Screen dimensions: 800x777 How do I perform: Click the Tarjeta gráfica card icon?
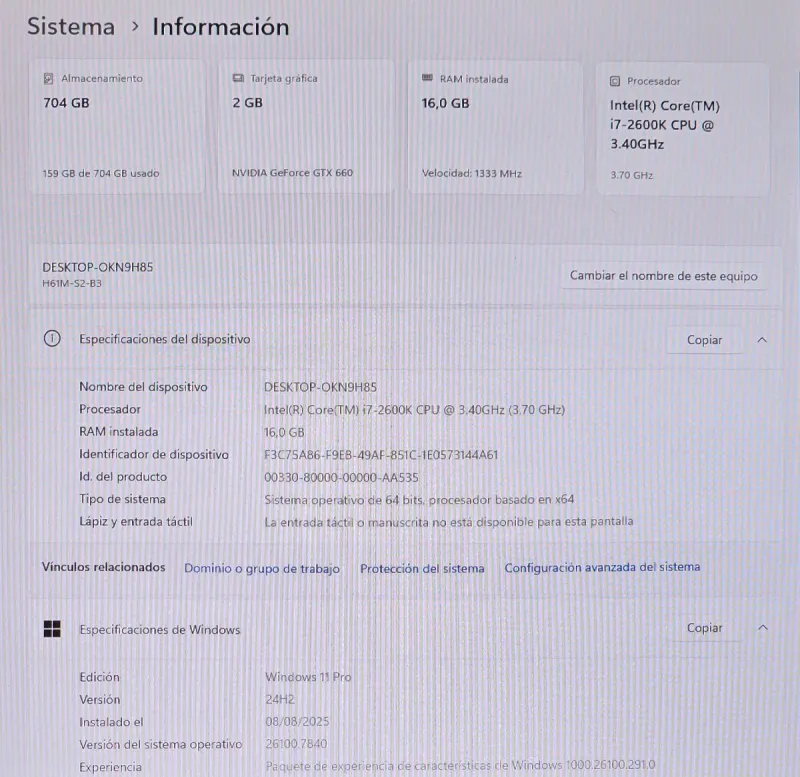[x=238, y=78]
